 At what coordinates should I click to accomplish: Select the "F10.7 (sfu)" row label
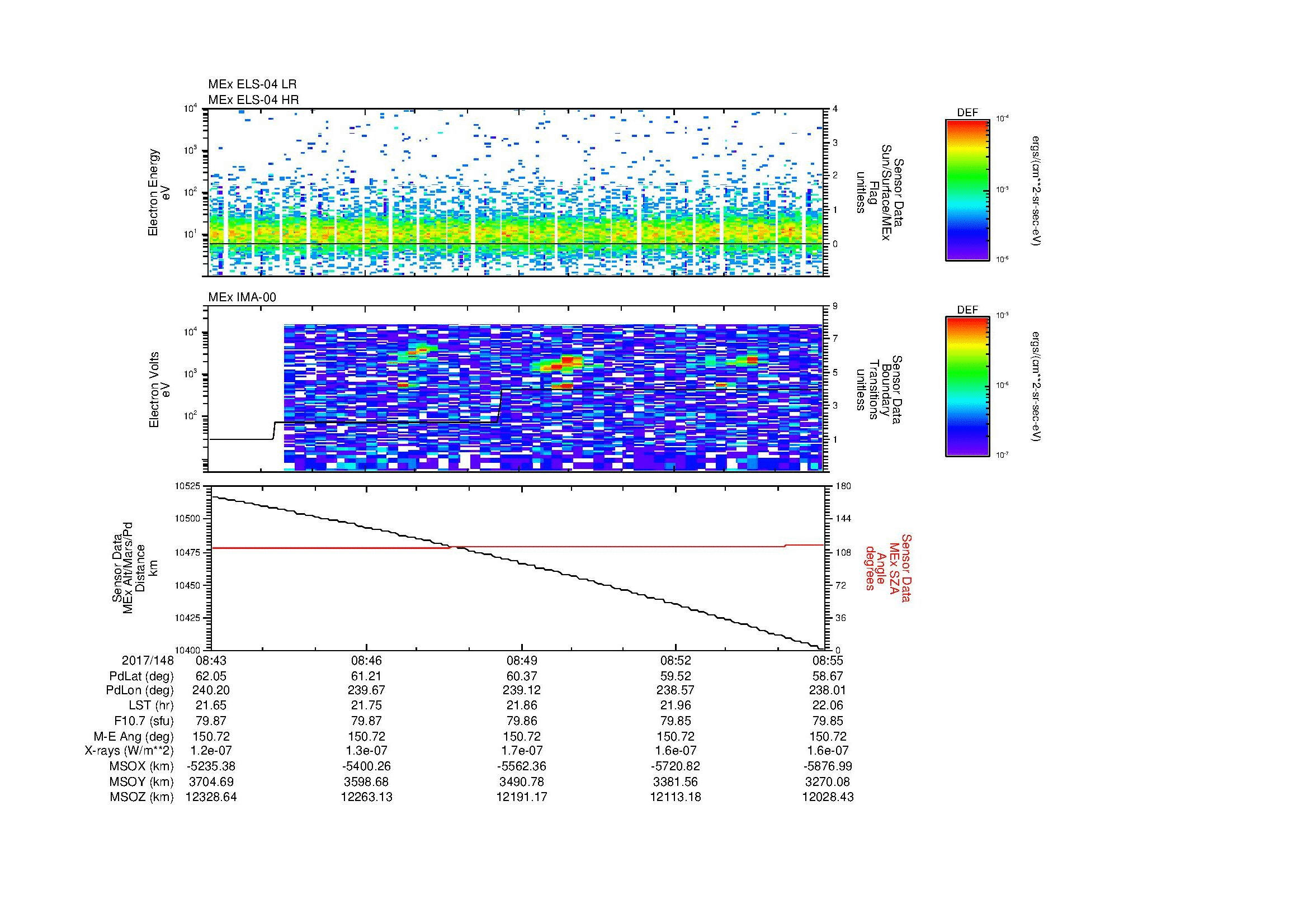144,721
